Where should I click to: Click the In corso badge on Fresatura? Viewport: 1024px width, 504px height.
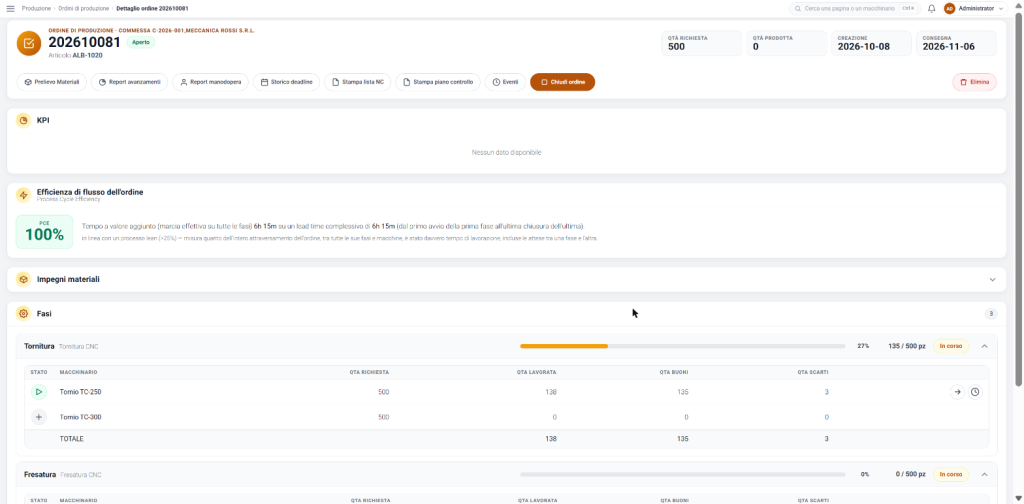click(951, 474)
